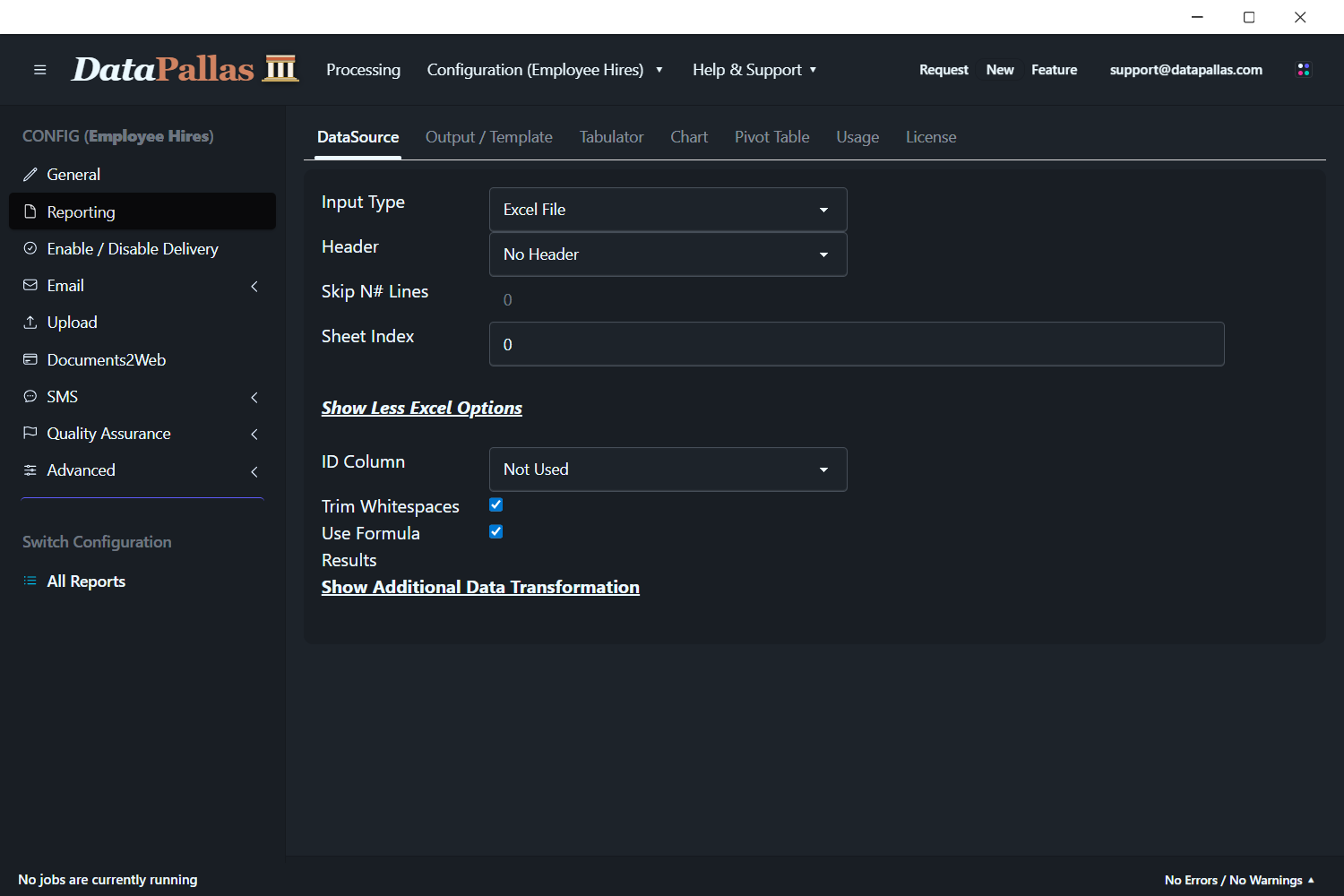Switch to the Pivot Table tab

(771, 137)
